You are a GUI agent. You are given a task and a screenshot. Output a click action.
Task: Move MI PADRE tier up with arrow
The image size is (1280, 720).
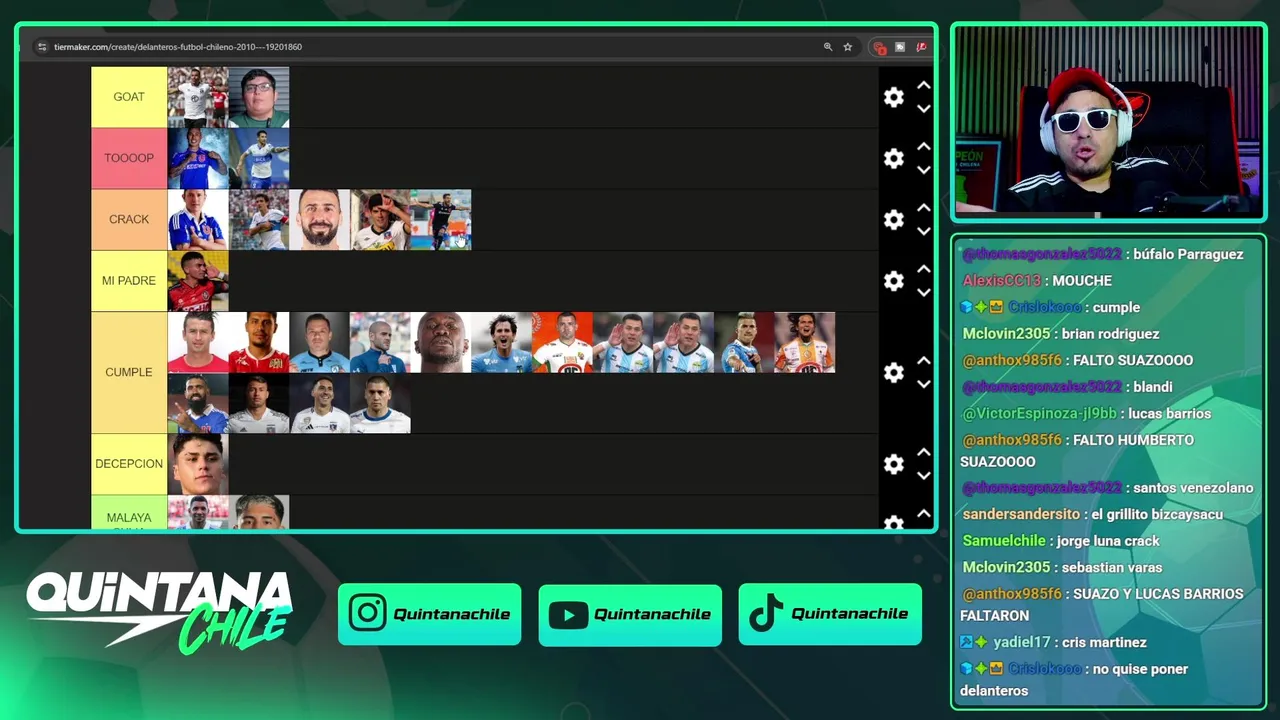(924, 269)
